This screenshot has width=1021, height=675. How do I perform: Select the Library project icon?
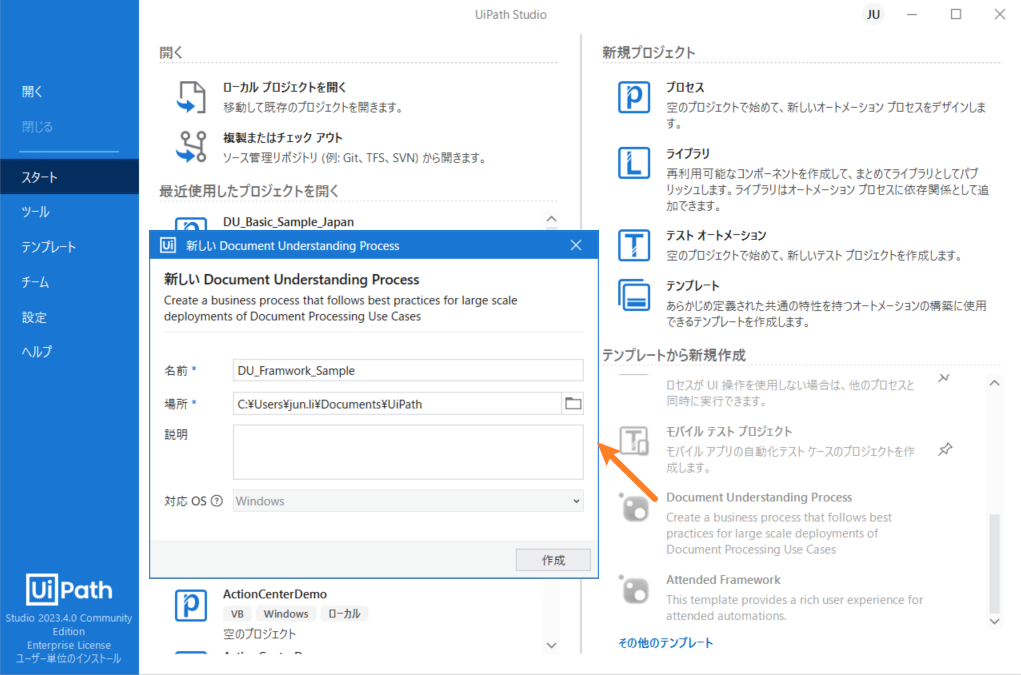[x=634, y=163]
